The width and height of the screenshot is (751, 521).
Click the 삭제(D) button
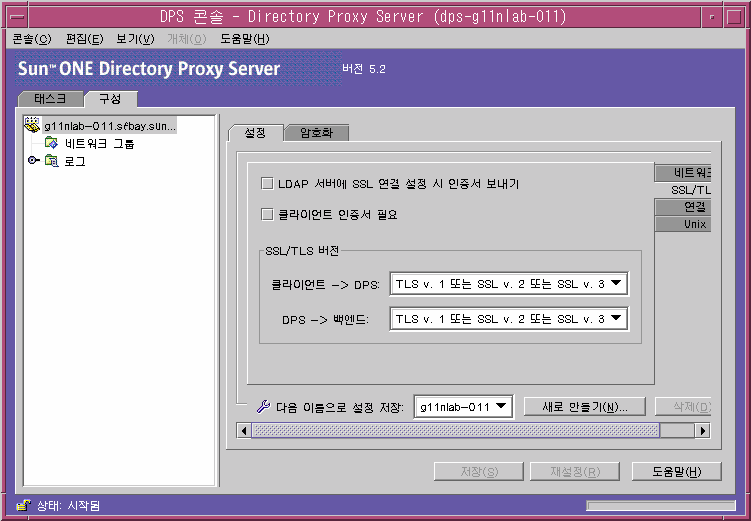coord(683,407)
